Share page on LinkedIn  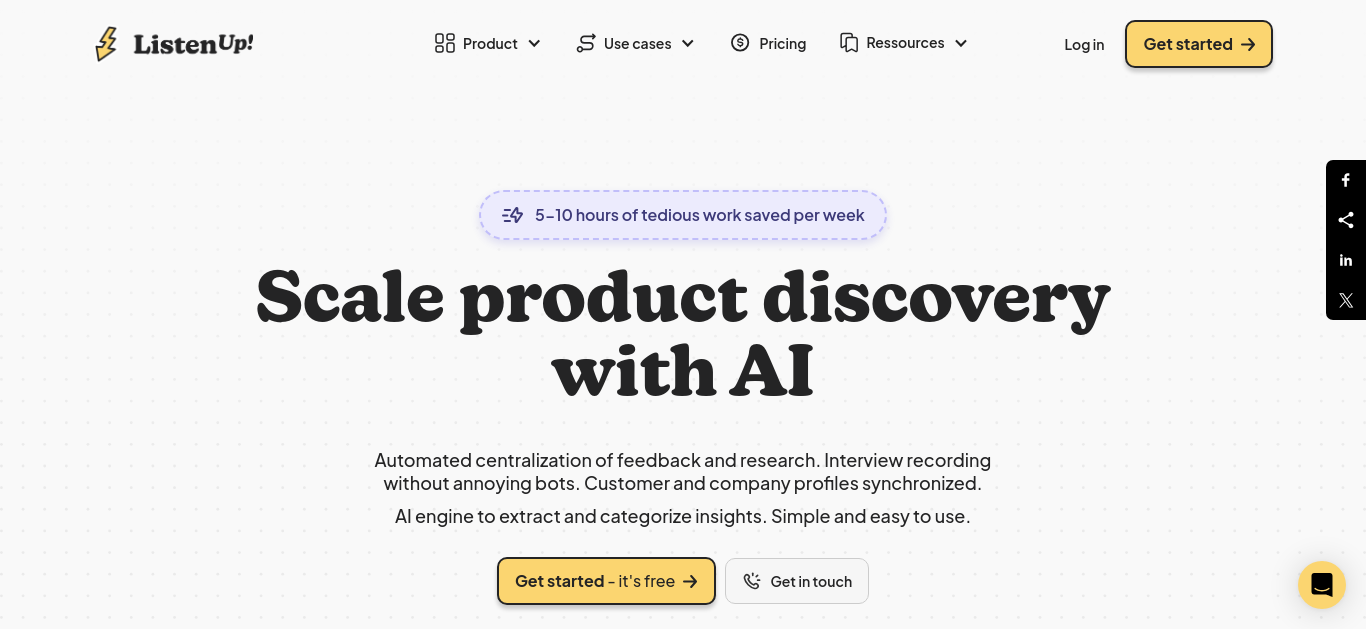tap(1346, 260)
